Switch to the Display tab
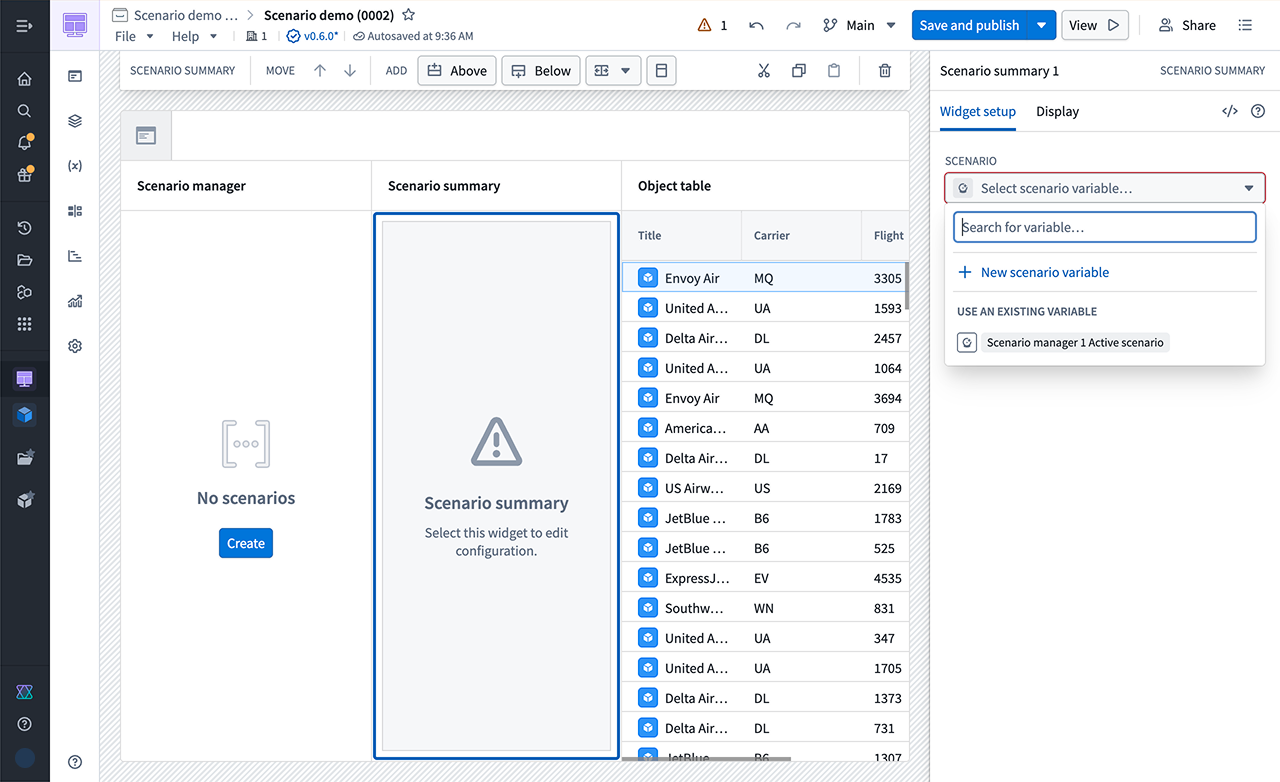This screenshot has height=782, width=1280. click(1057, 111)
